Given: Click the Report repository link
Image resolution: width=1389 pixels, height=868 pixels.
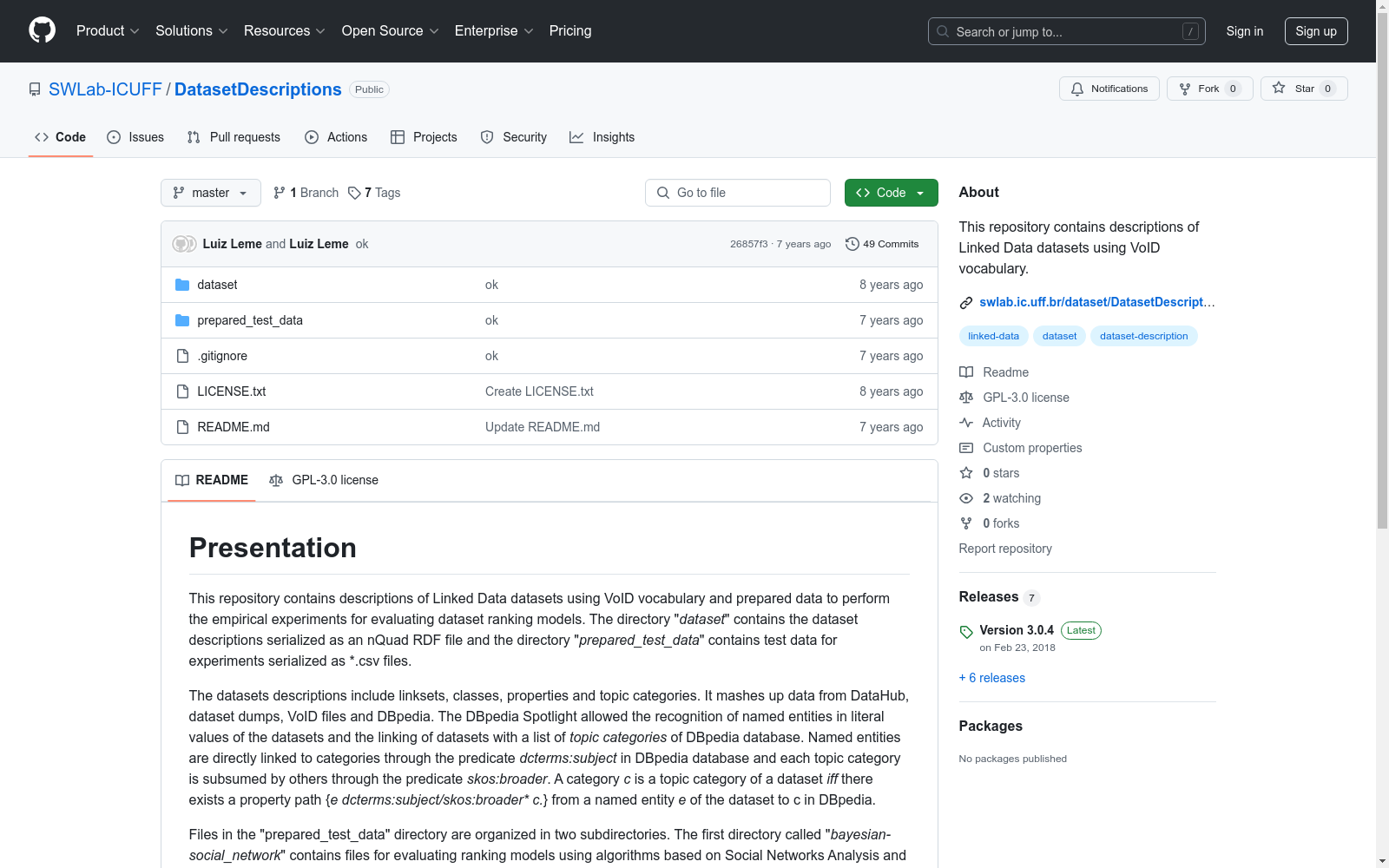Looking at the screenshot, I should 1005,549.
